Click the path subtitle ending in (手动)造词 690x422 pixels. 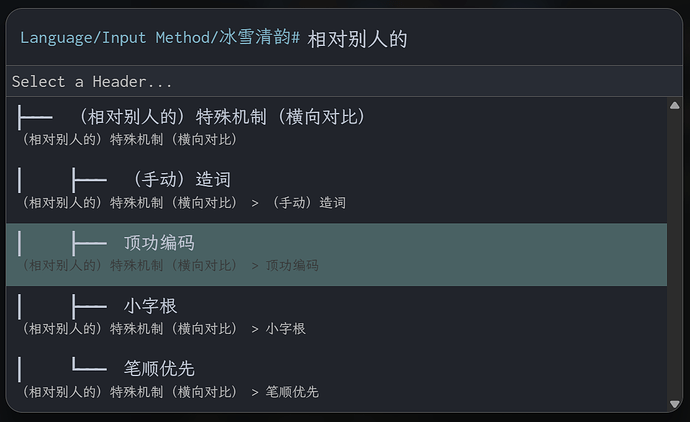(x=183, y=202)
